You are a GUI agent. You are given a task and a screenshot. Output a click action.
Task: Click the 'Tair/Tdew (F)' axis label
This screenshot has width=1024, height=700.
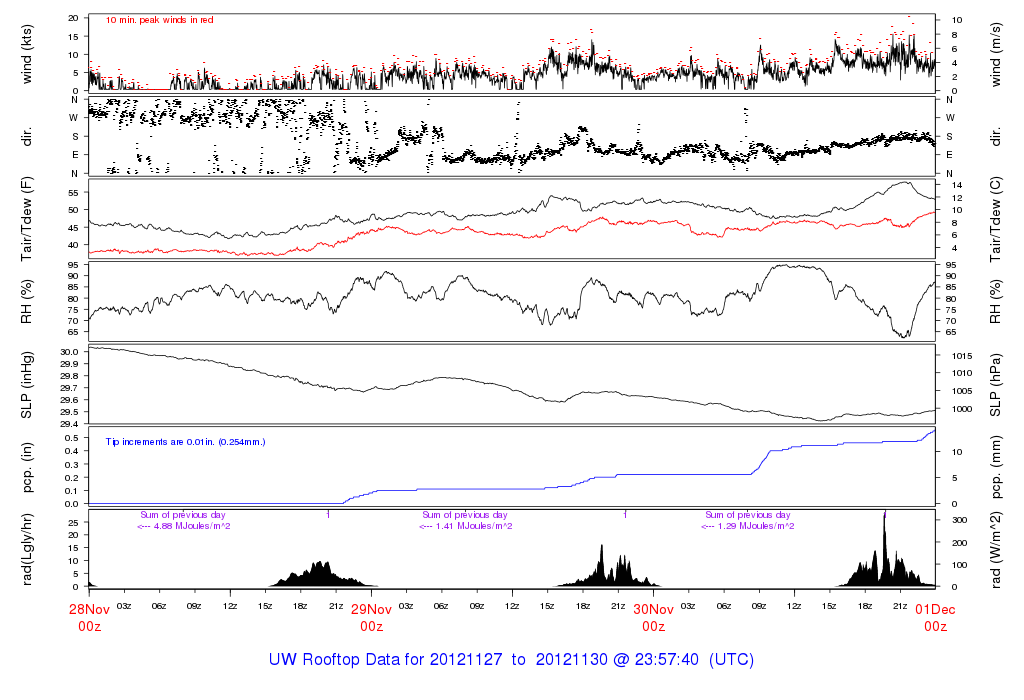coord(27,219)
